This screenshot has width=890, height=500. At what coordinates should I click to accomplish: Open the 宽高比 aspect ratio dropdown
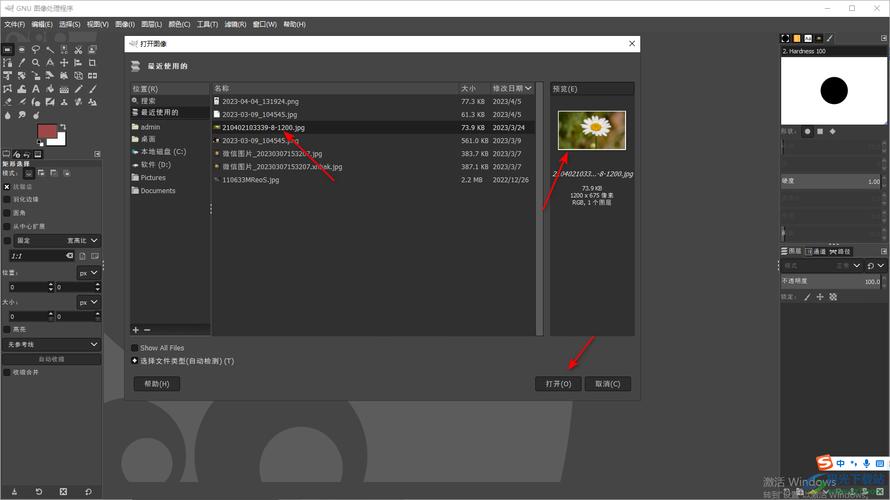click(57, 241)
